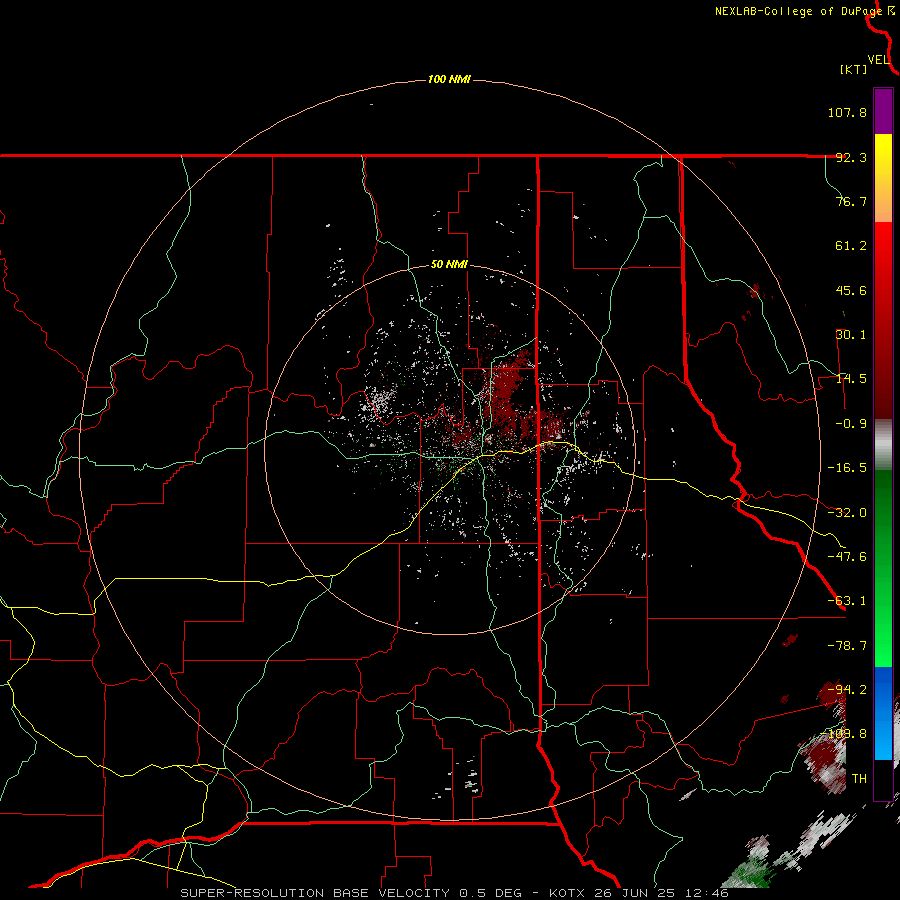Click the -47.6 scale value

(x=847, y=557)
